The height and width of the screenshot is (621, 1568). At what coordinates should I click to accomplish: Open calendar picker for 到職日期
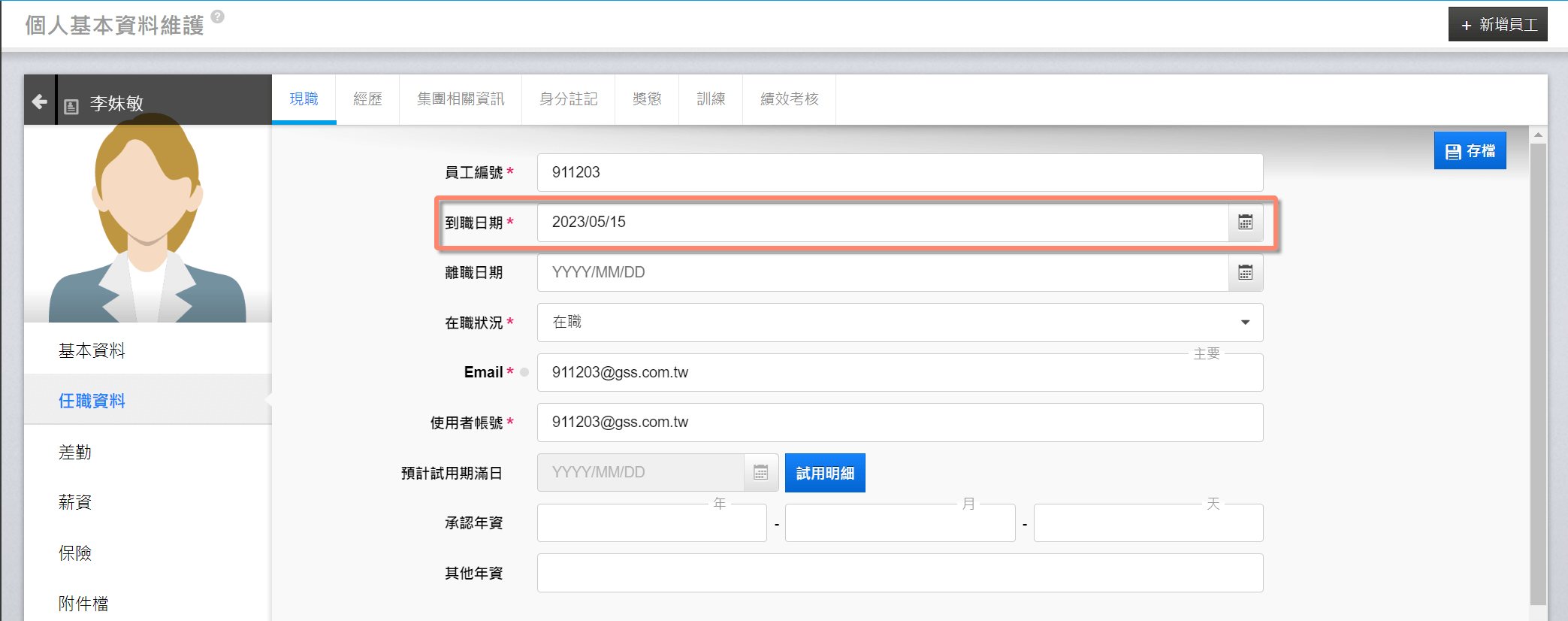1245,223
